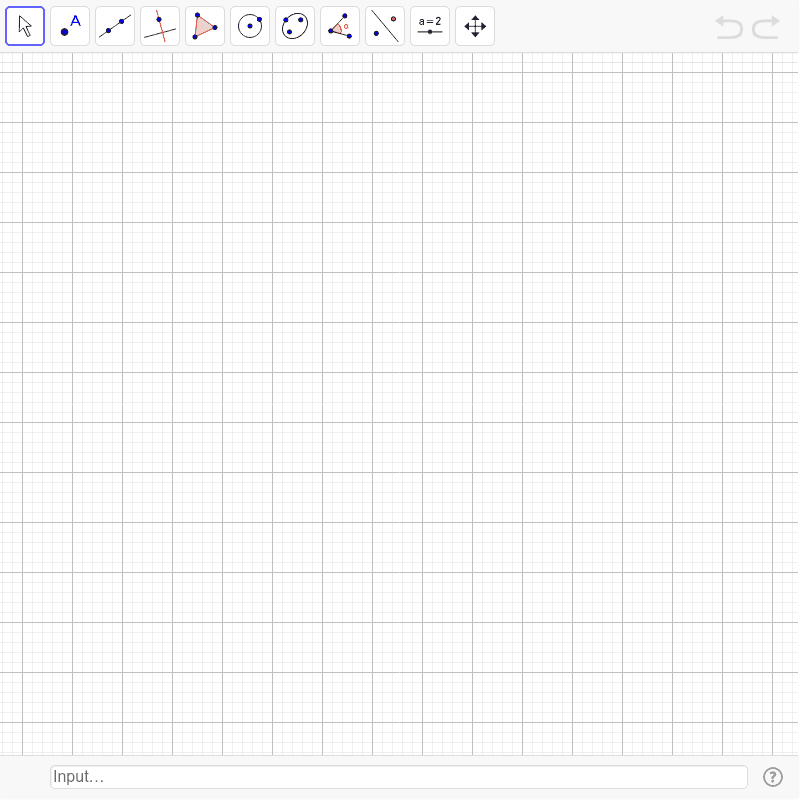Select the Move Graphics View tool
Viewport: 800px width, 800px height.
(x=475, y=25)
